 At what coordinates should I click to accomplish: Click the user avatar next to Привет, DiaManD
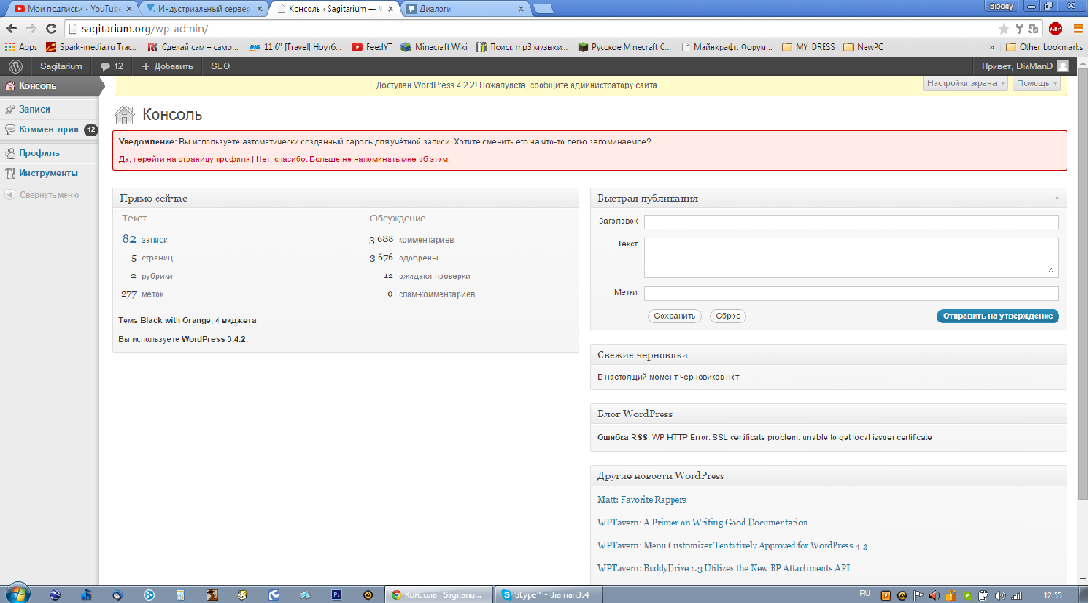pyautogui.click(x=1063, y=66)
